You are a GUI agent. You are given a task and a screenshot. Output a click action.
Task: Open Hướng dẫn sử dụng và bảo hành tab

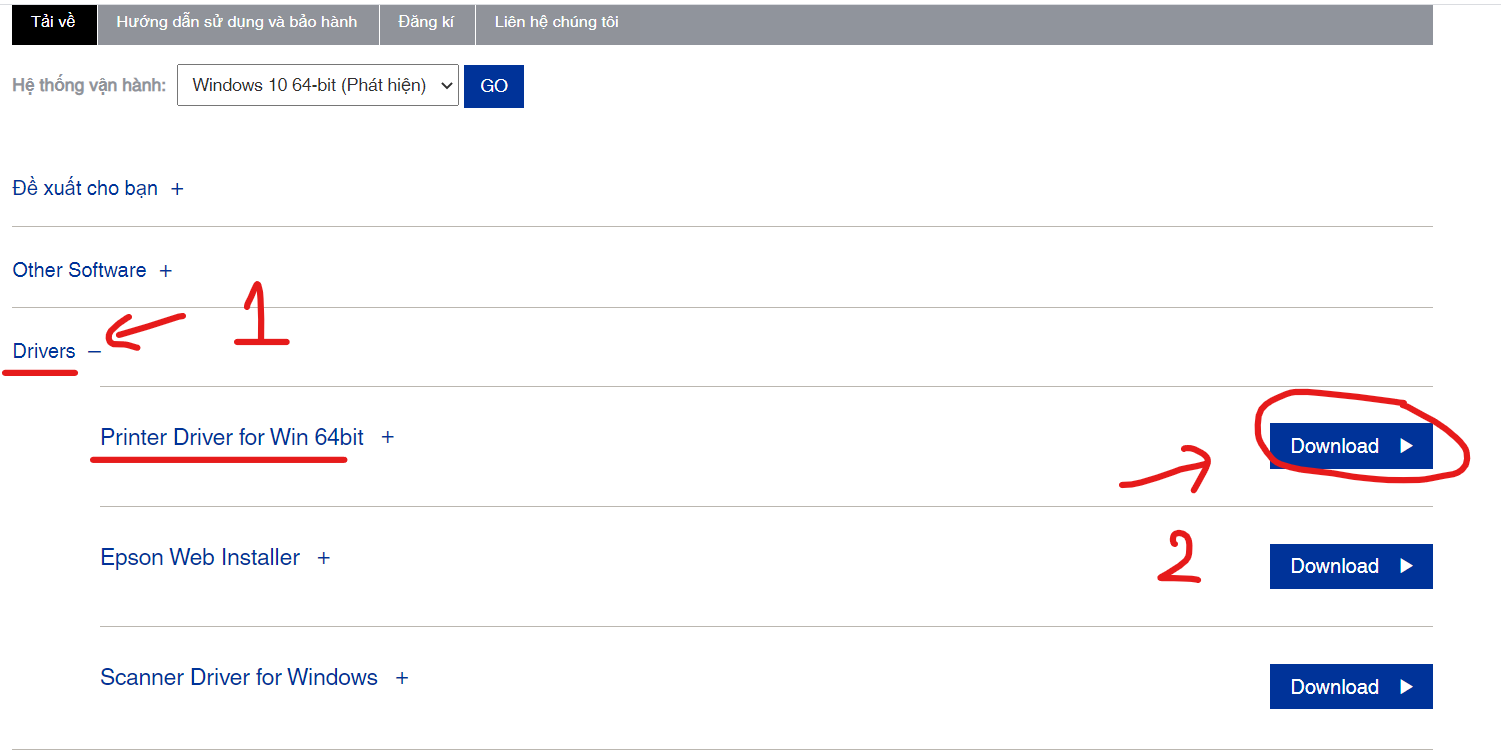pos(237,22)
